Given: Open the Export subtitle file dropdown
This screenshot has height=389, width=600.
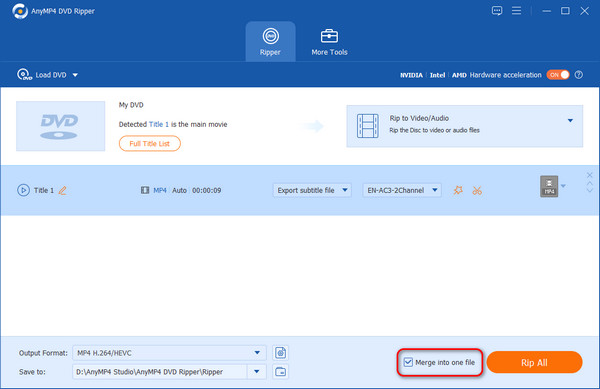Looking at the screenshot, I should 312,190.
